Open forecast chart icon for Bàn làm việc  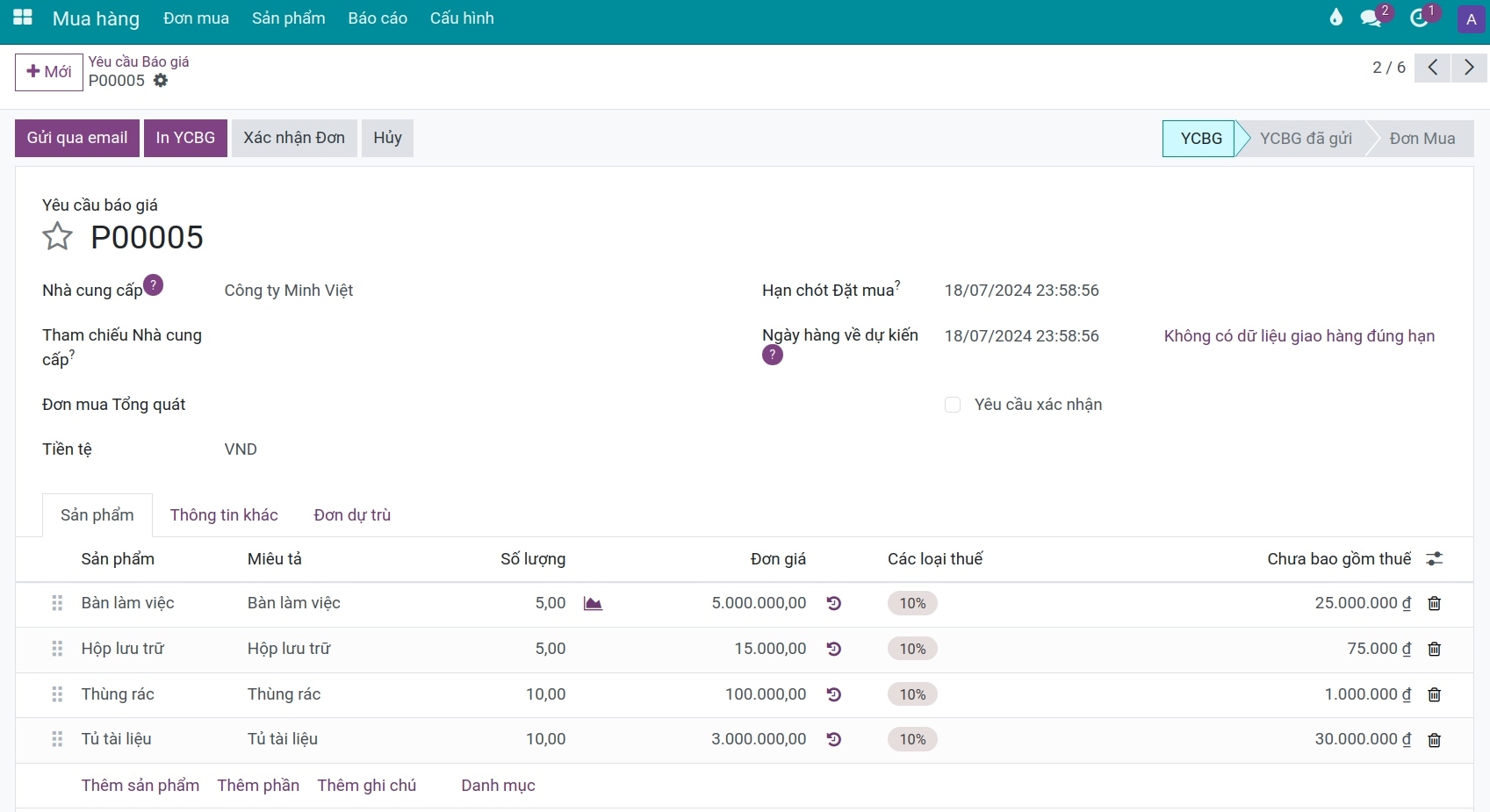(593, 603)
